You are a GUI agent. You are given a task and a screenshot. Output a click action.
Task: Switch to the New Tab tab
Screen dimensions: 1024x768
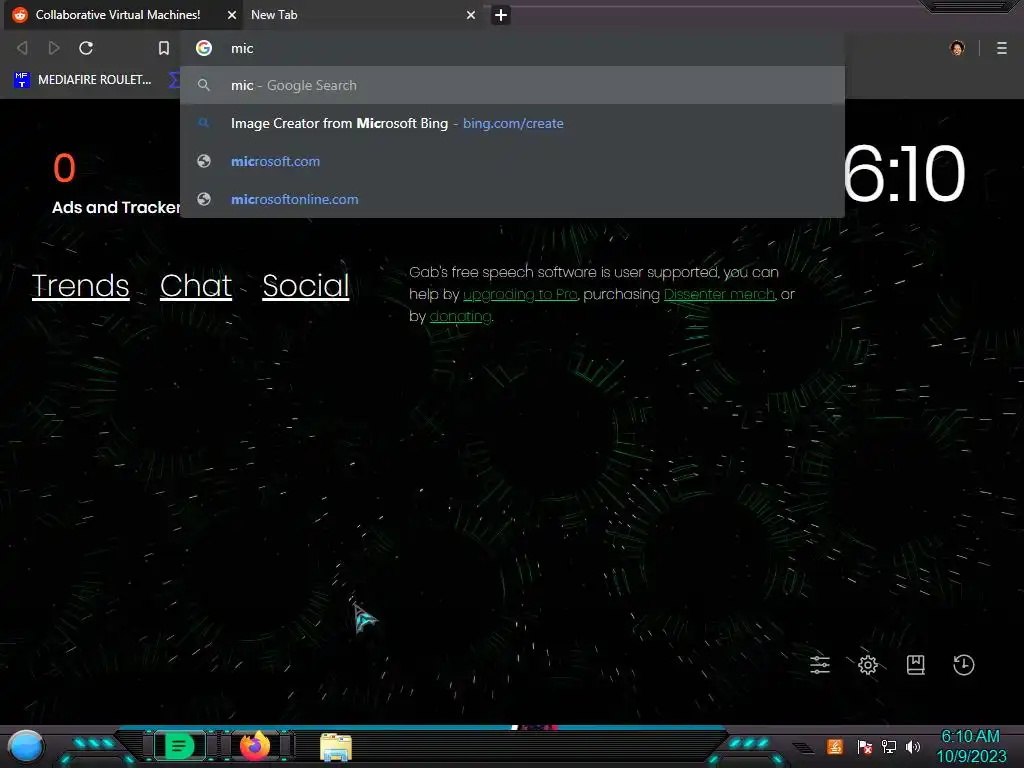click(364, 15)
